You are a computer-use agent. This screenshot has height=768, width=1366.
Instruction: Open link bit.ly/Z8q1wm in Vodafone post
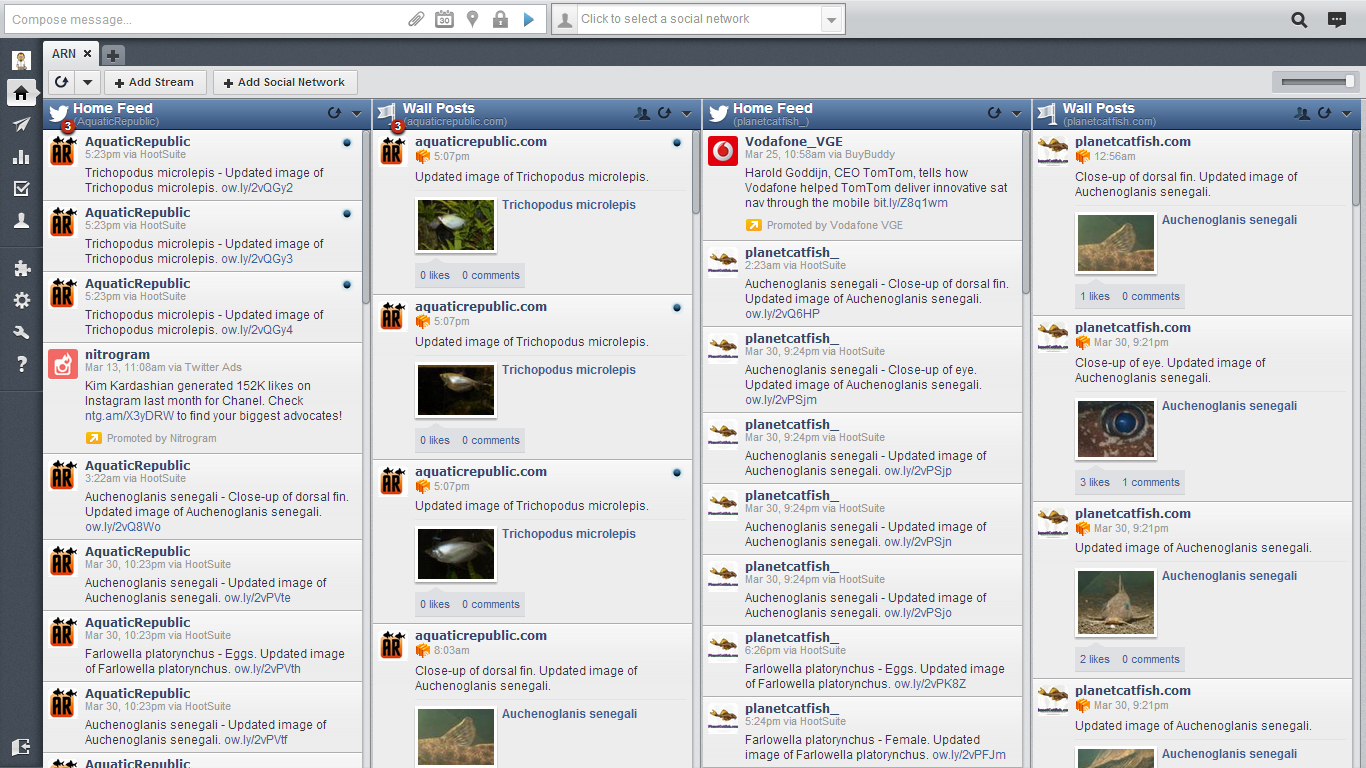[911, 203]
